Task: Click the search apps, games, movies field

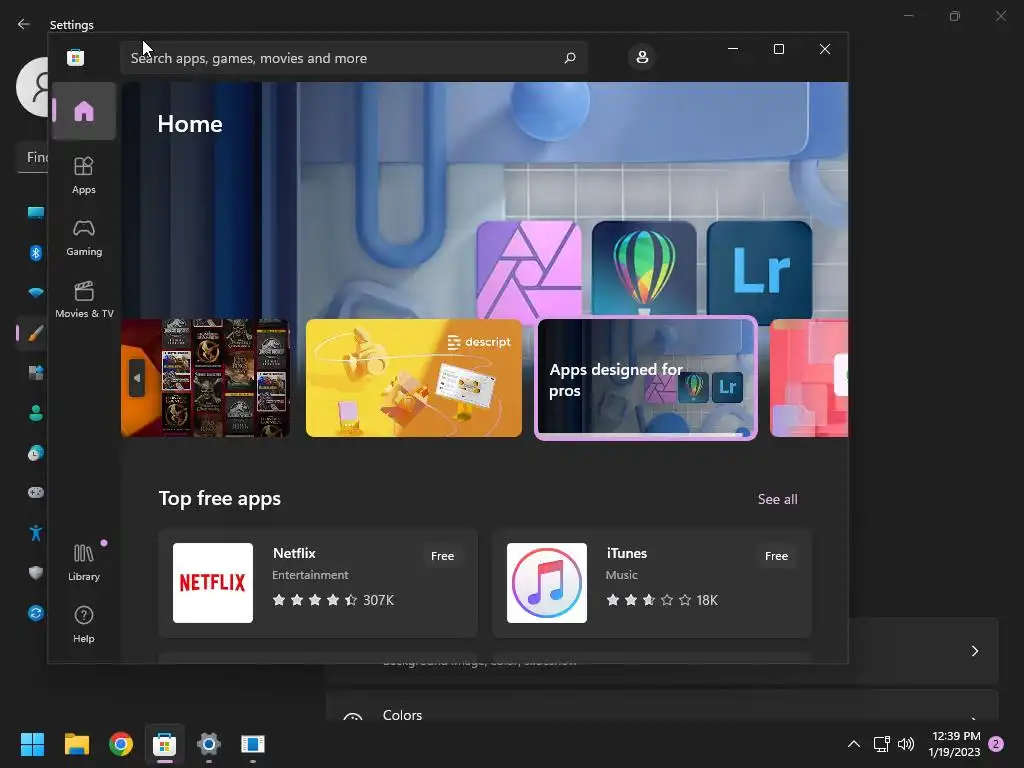Action: (353, 58)
